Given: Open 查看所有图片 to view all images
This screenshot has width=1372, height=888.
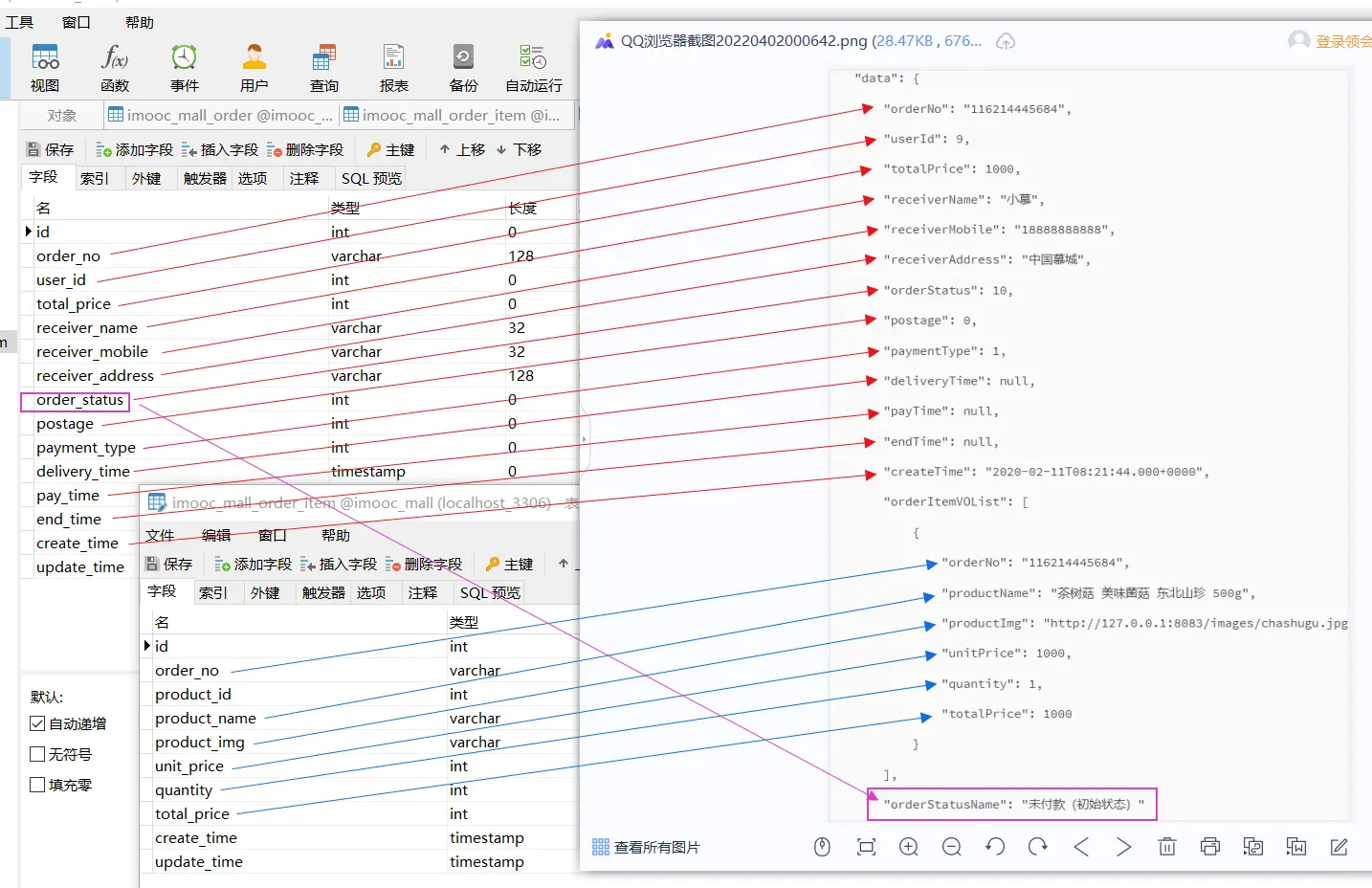Looking at the screenshot, I should coord(647,847).
